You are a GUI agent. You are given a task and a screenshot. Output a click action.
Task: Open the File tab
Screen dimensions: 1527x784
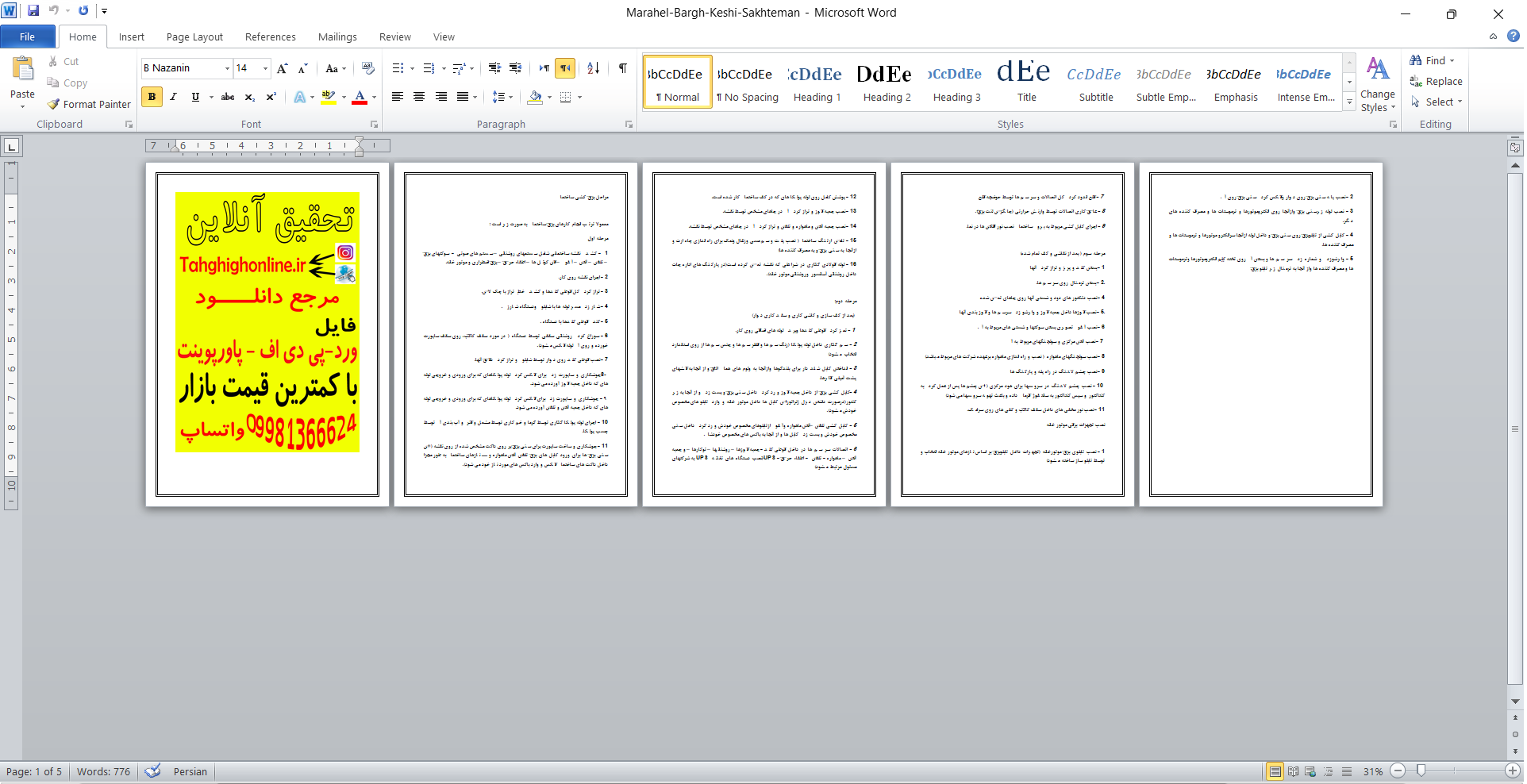click(28, 37)
